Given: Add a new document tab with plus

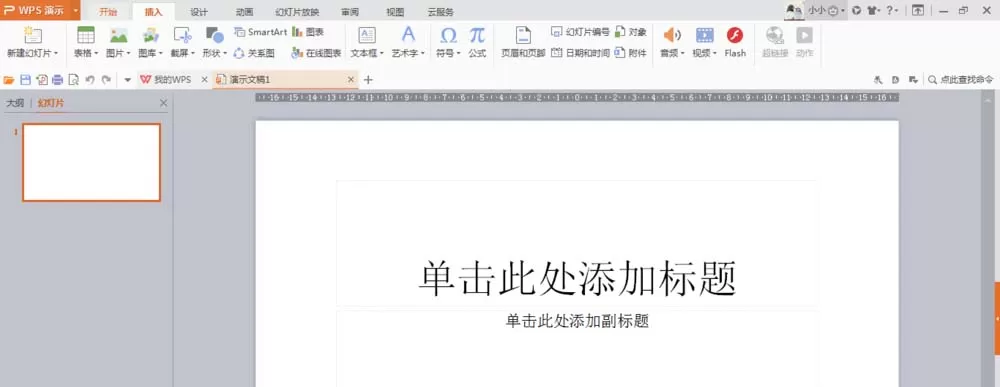Looking at the screenshot, I should coord(367,80).
